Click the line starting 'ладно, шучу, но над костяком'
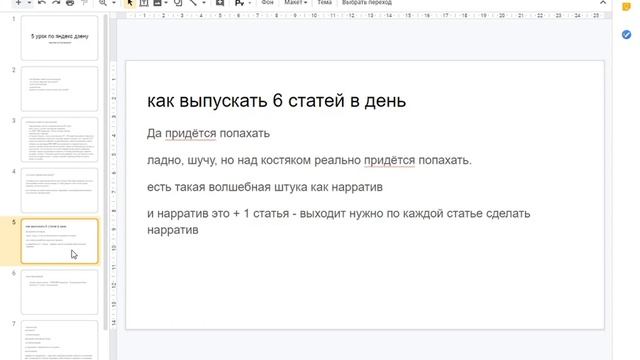 tap(309, 160)
